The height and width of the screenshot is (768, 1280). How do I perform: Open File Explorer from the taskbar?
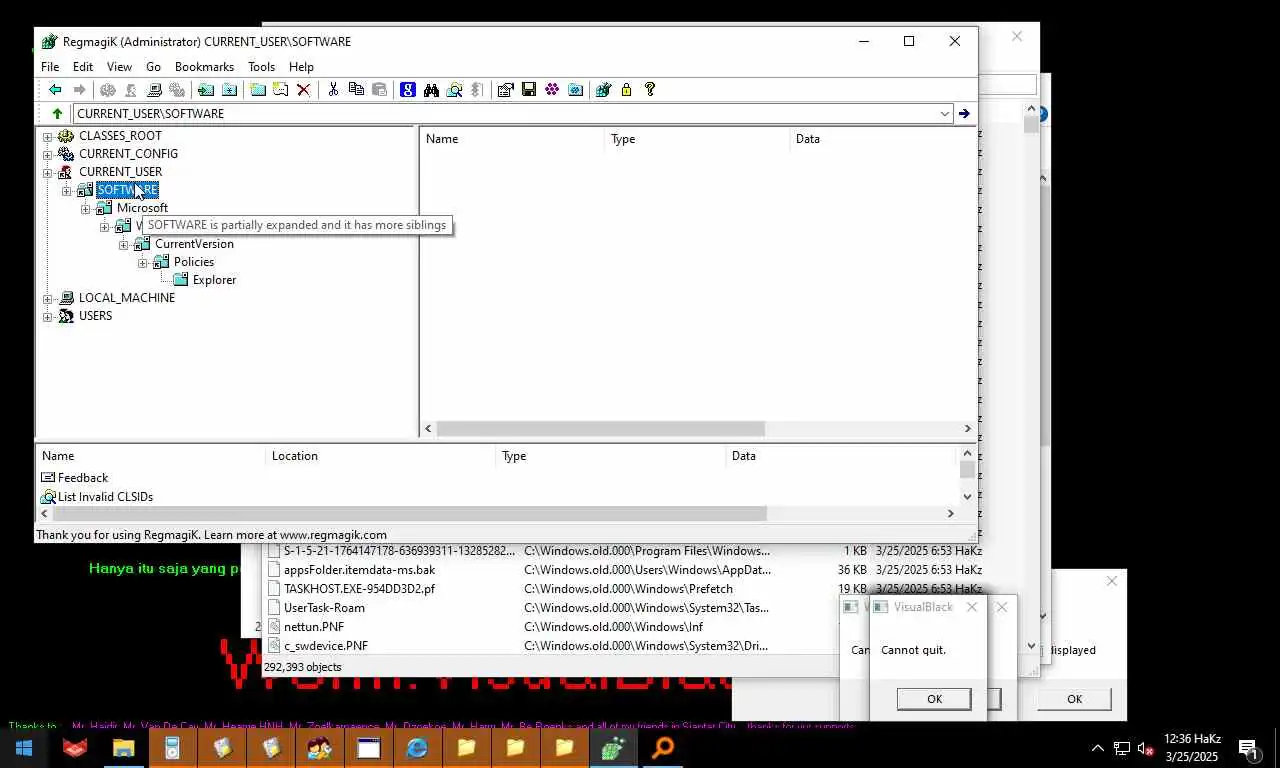(123, 747)
